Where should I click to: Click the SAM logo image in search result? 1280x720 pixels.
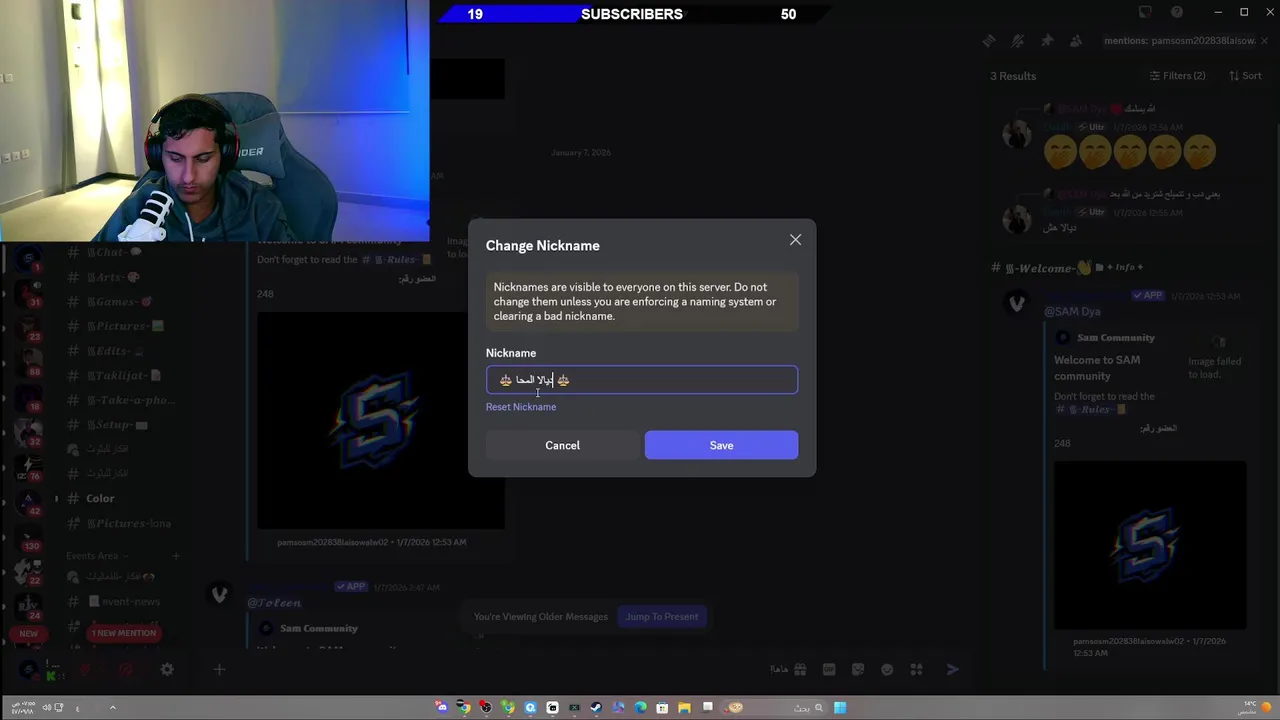1150,545
